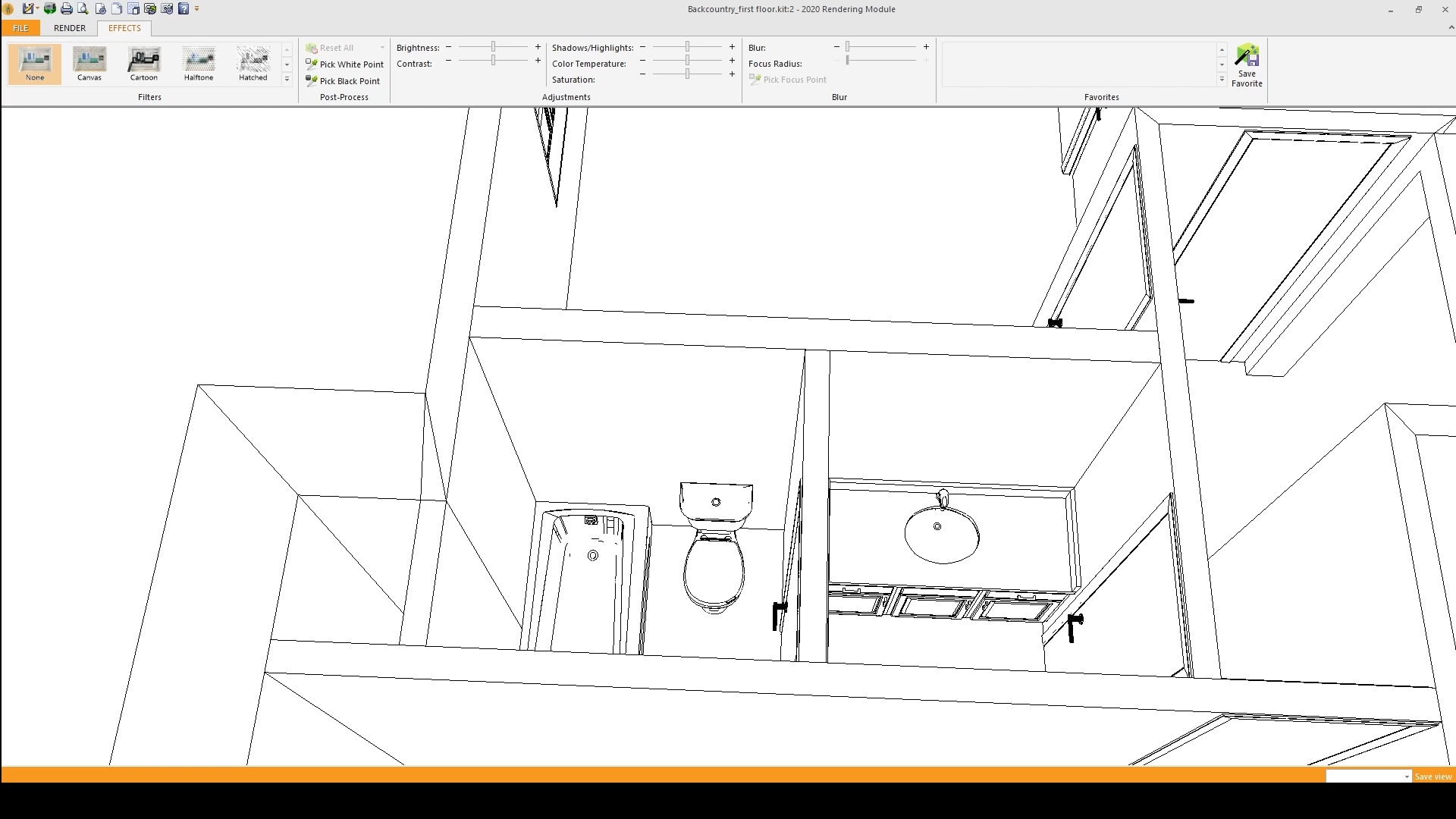This screenshot has height=819, width=1456.
Task: Increase Brightness with plus button
Action: point(538,47)
